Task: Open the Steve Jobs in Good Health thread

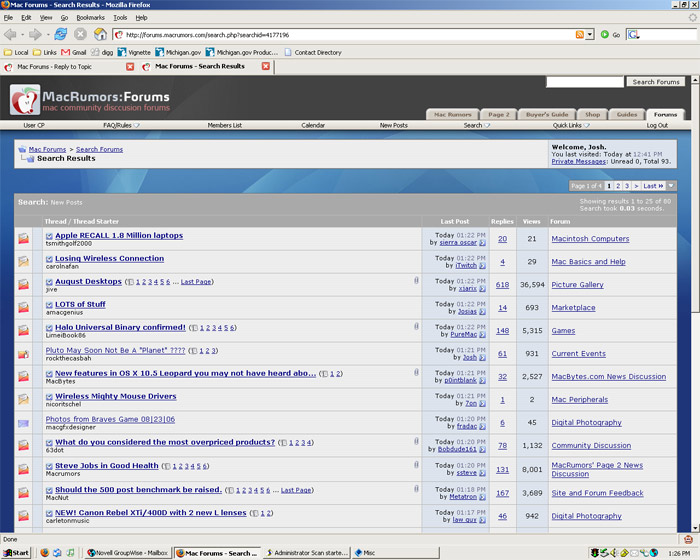Action: pyautogui.click(x=107, y=465)
